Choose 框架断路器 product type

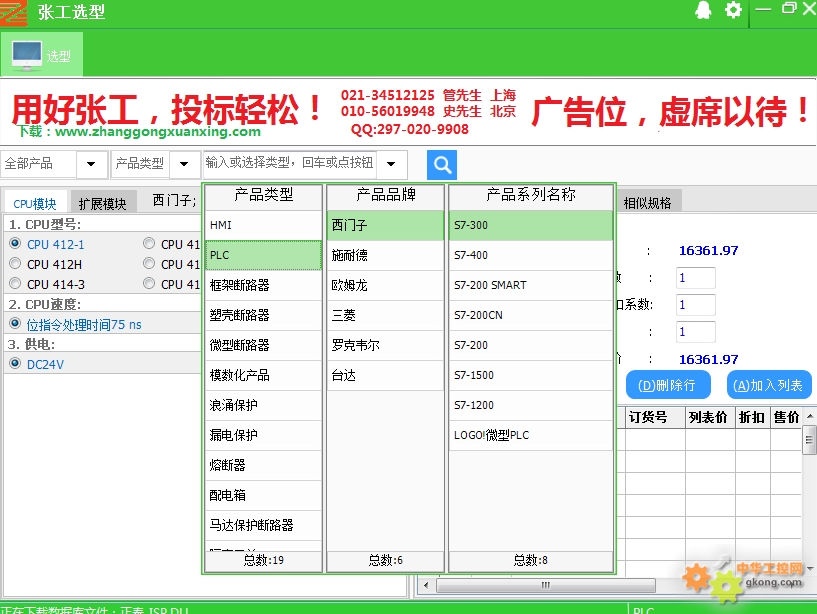click(263, 285)
